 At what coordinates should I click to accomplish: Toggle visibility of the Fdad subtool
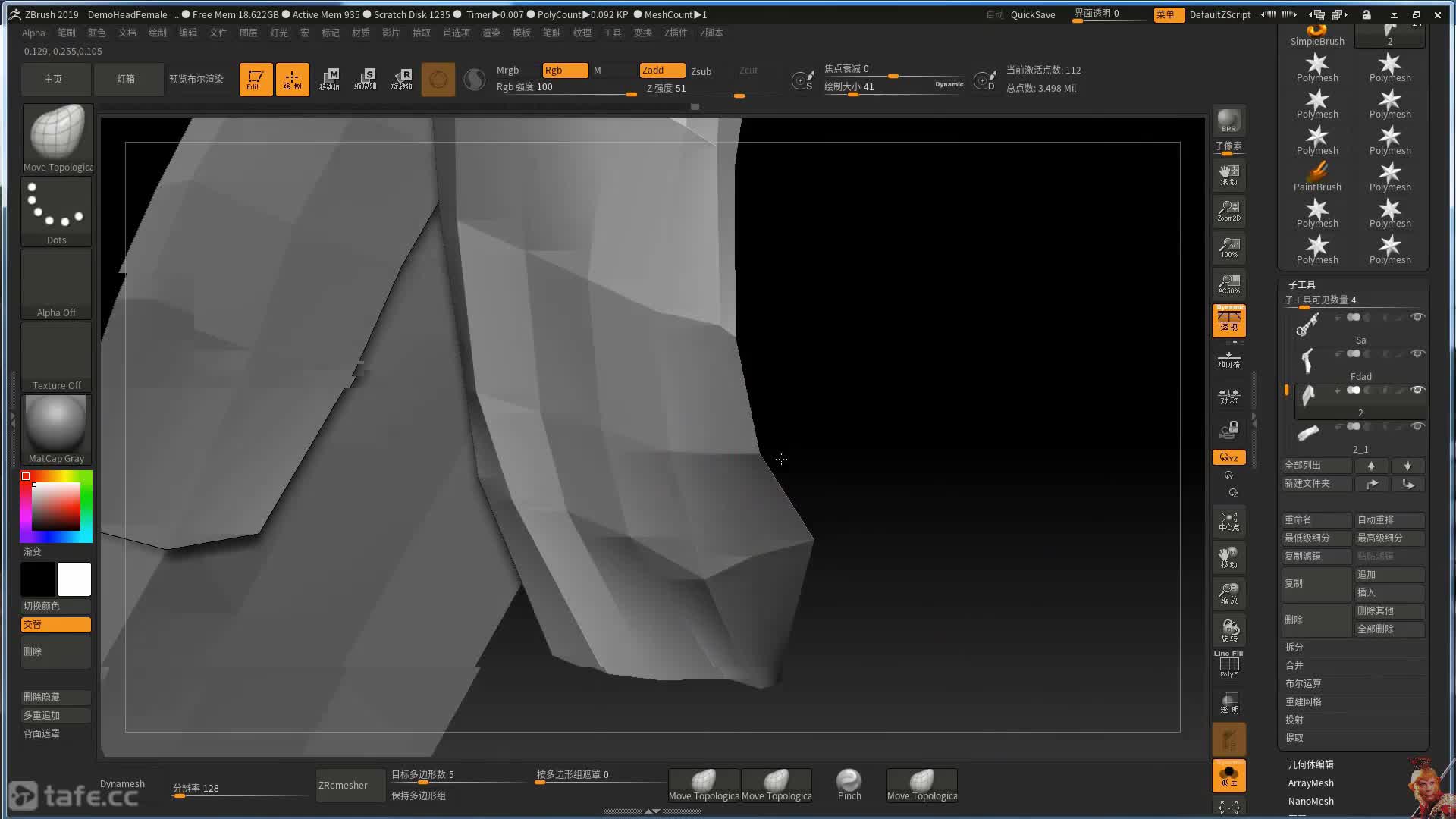tap(1417, 353)
